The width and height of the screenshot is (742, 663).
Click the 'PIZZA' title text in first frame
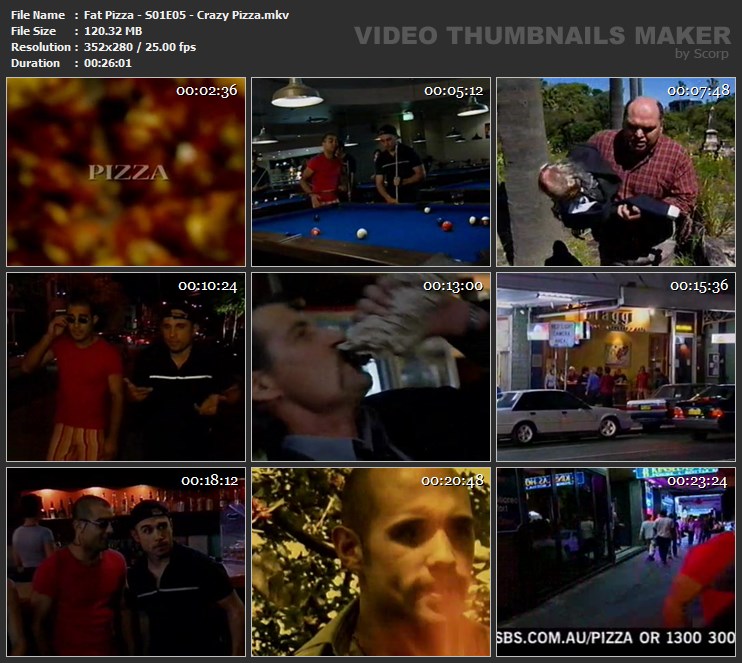click(x=128, y=173)
